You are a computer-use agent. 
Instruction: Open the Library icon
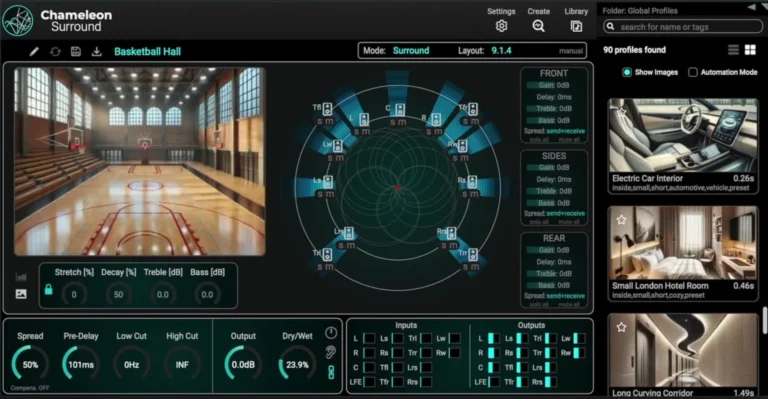576,26
